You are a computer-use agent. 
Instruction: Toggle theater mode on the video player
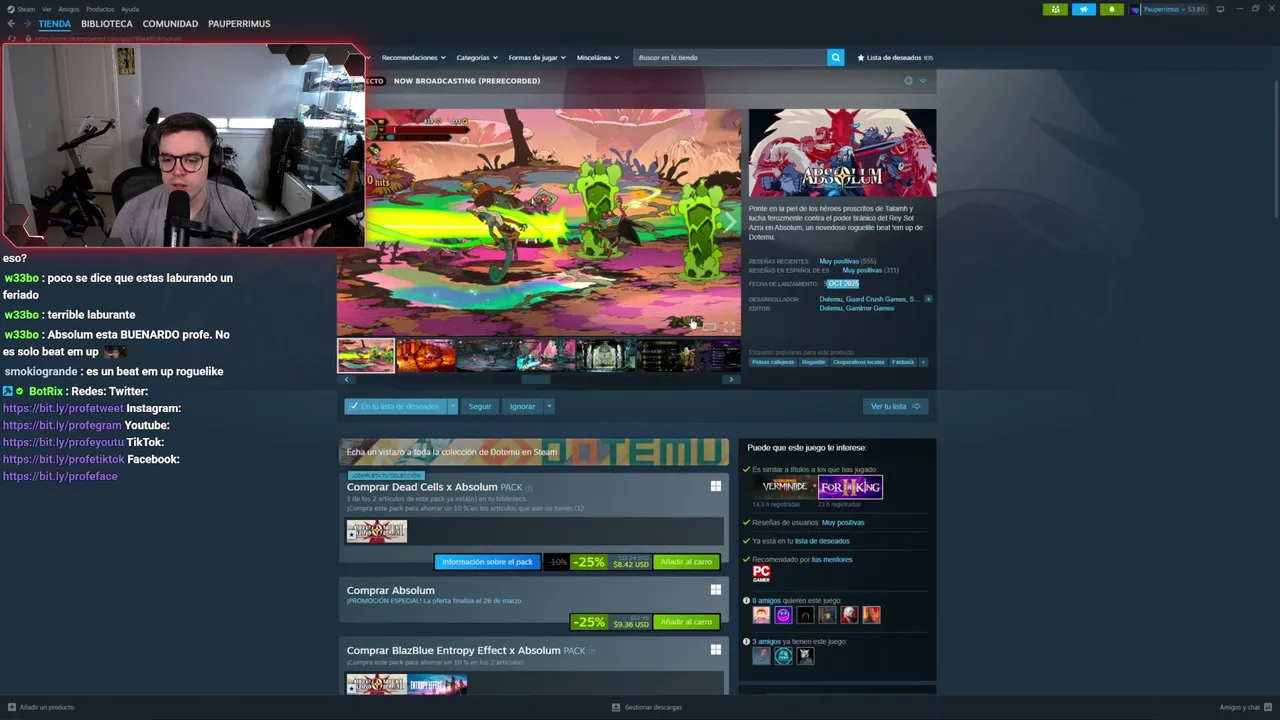click(710, 326)
